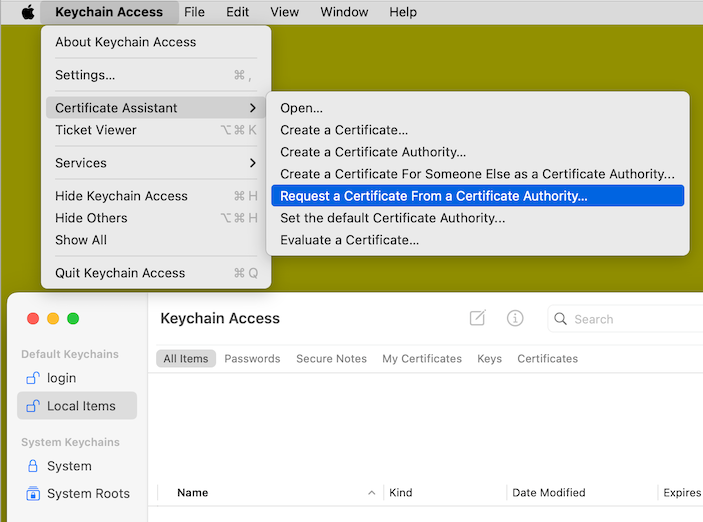
Task: Open System Roots keychain
Action: [x=87, y=493]
